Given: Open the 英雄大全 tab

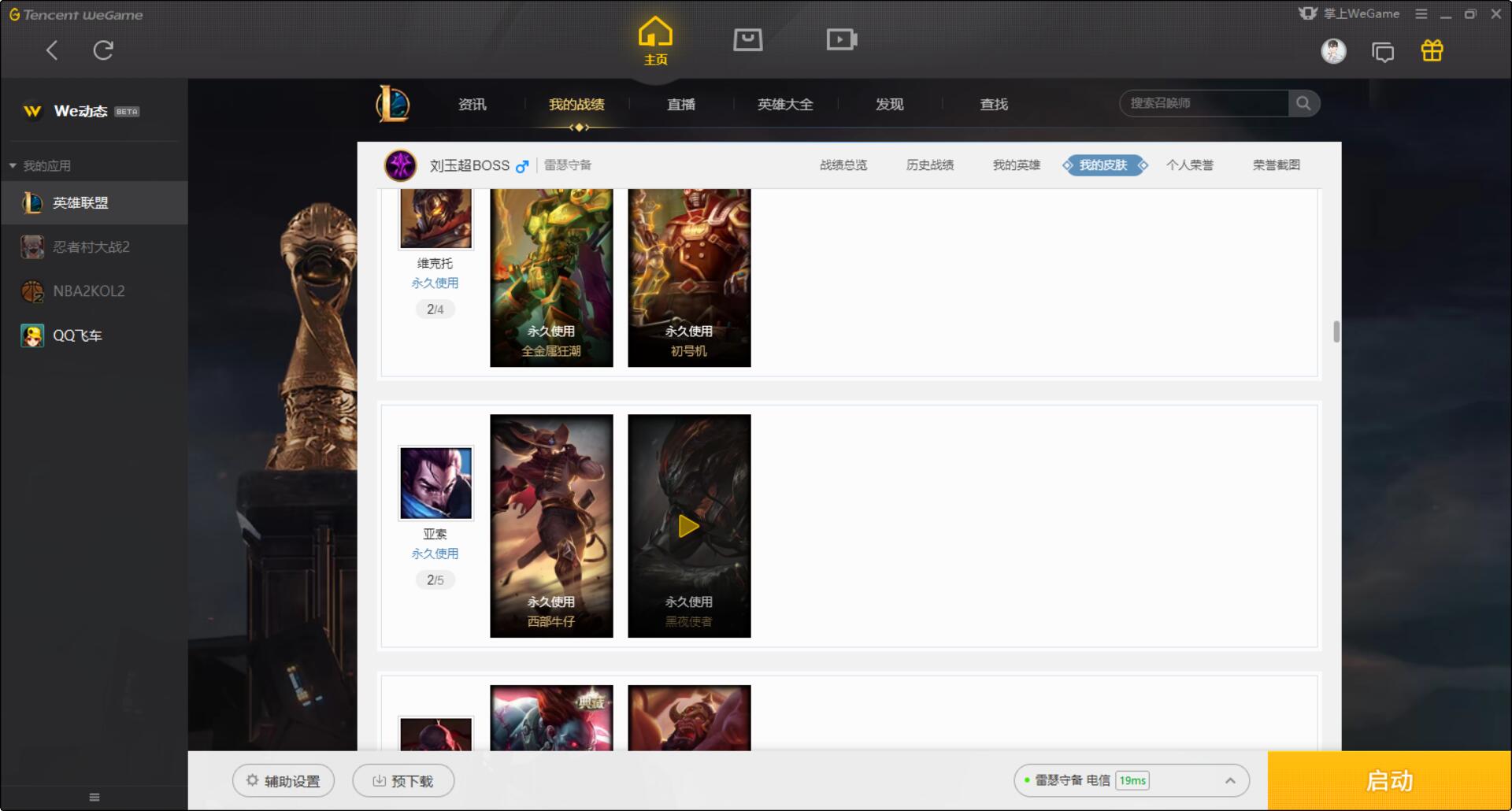Looking at the screenshot, I should coord(785,104).
